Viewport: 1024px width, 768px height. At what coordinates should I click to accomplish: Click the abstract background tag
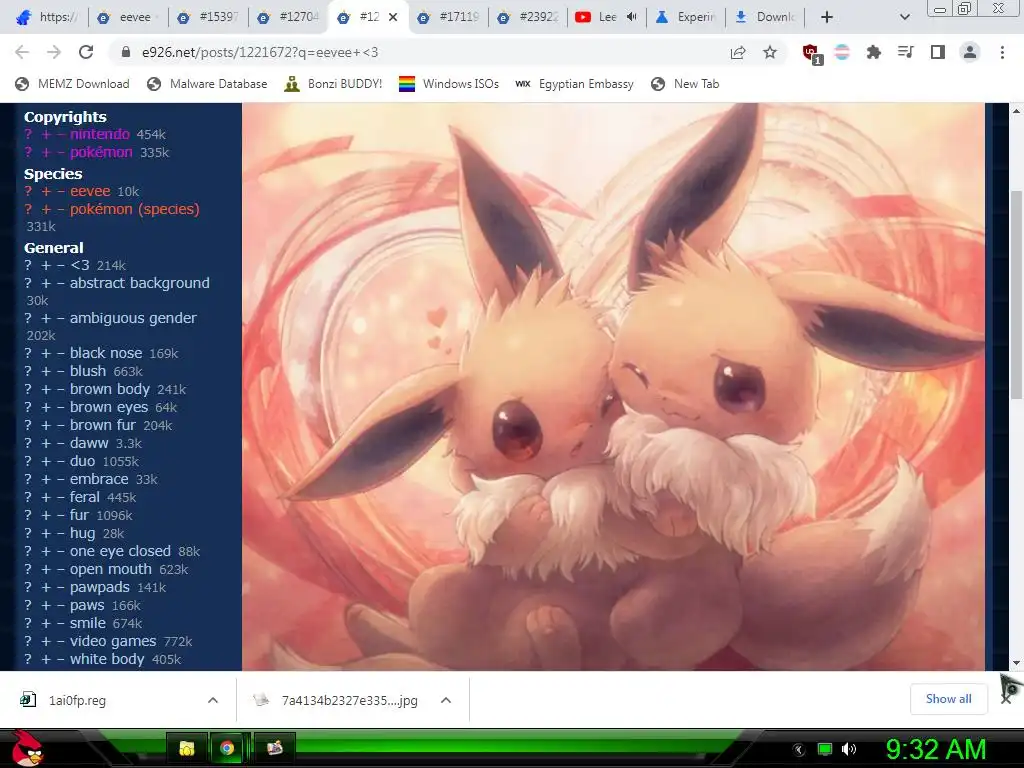(x=140, y=283)
